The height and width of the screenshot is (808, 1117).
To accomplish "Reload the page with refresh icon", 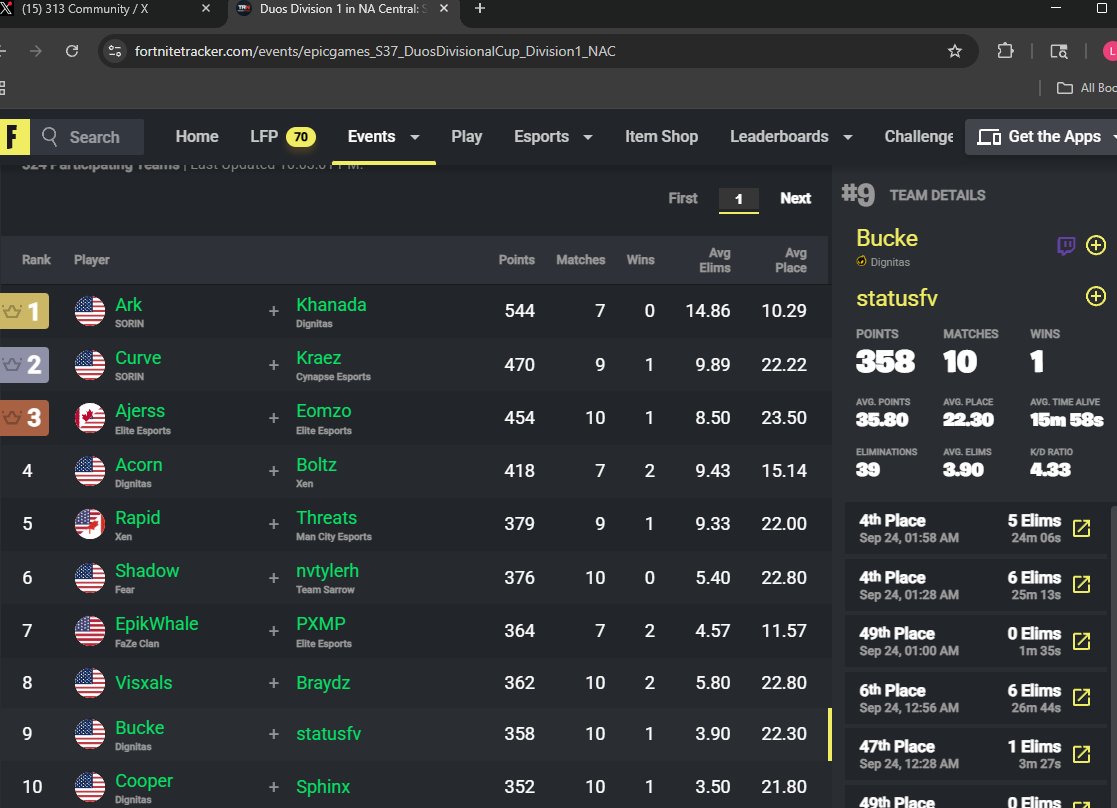I will click(x=72, y=51).
